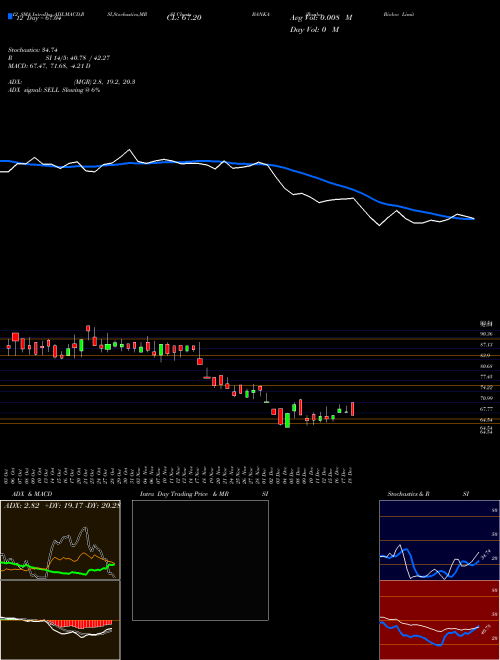Open the empty intraday trading price panel

click(x=200, y=560)
